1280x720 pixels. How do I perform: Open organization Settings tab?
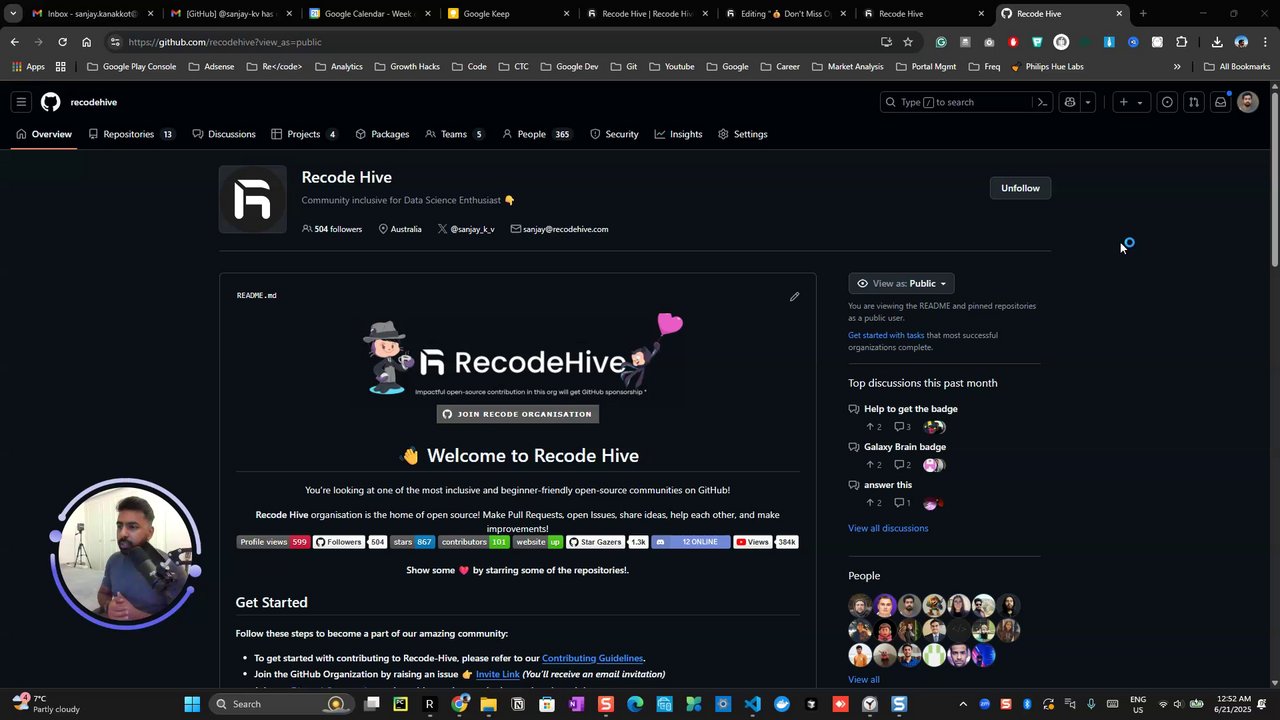tap(742, 134)
